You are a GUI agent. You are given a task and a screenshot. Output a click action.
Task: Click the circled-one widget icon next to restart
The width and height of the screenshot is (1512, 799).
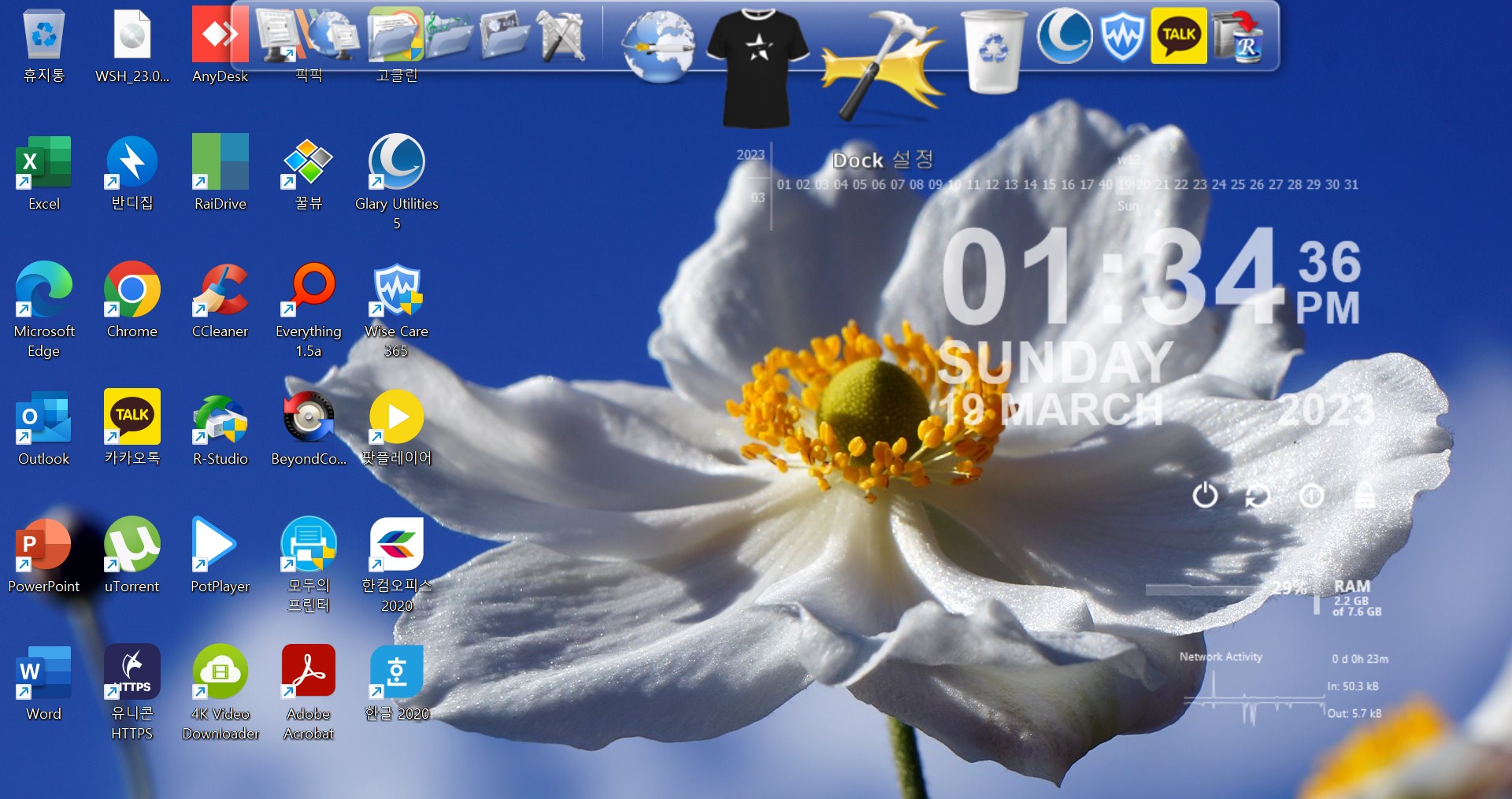pos(1311,496)
